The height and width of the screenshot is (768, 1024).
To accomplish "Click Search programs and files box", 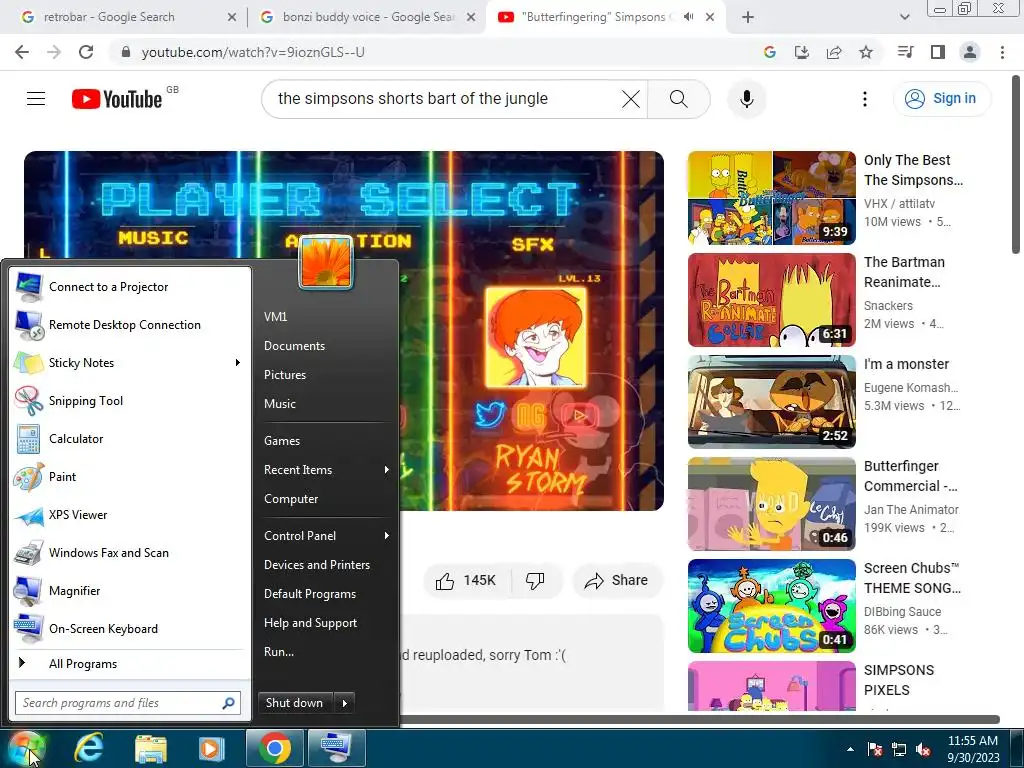I will [128, 703].
